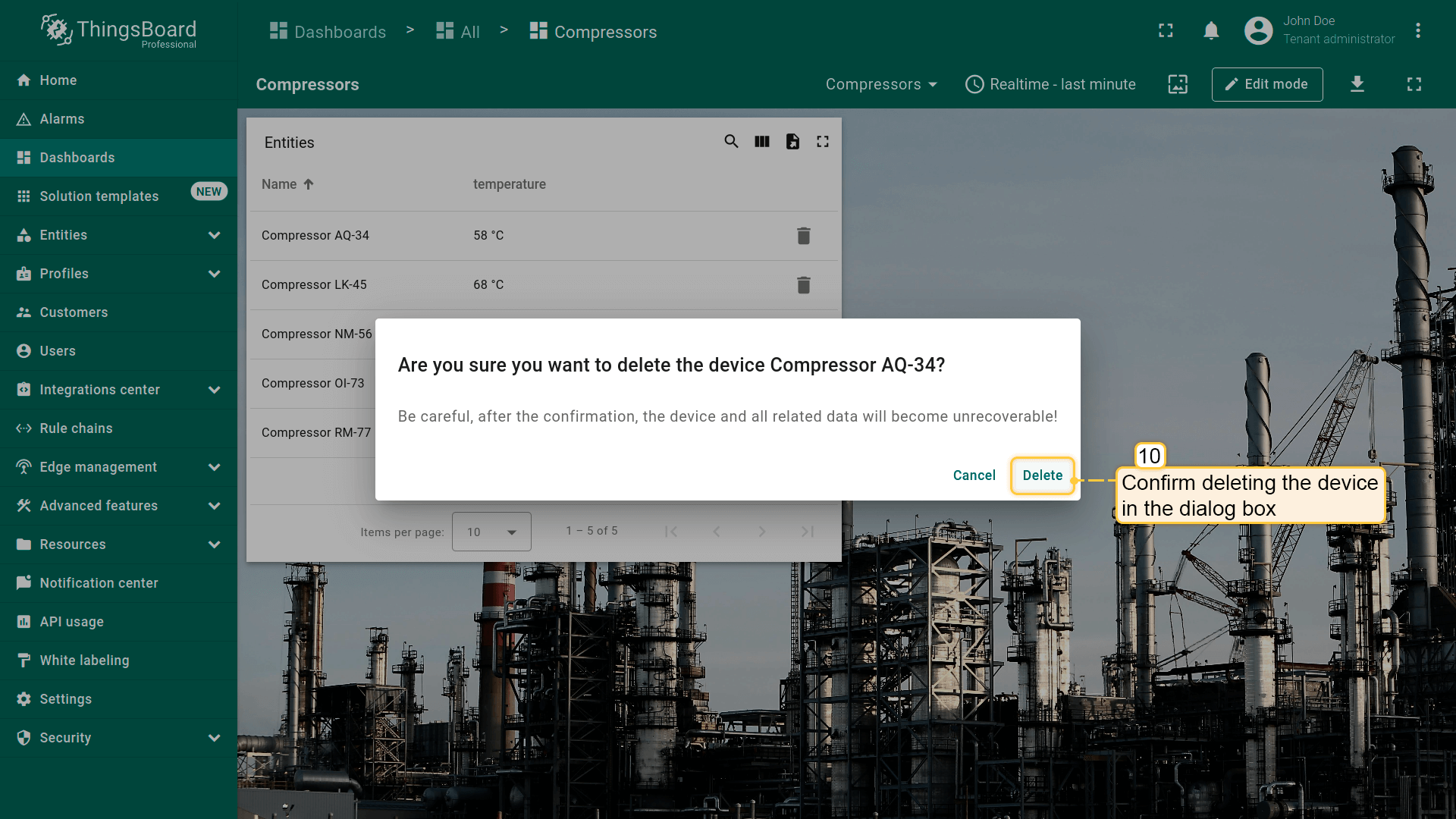
Task: Open Rule chains in the sidebar
Action: 76,428
